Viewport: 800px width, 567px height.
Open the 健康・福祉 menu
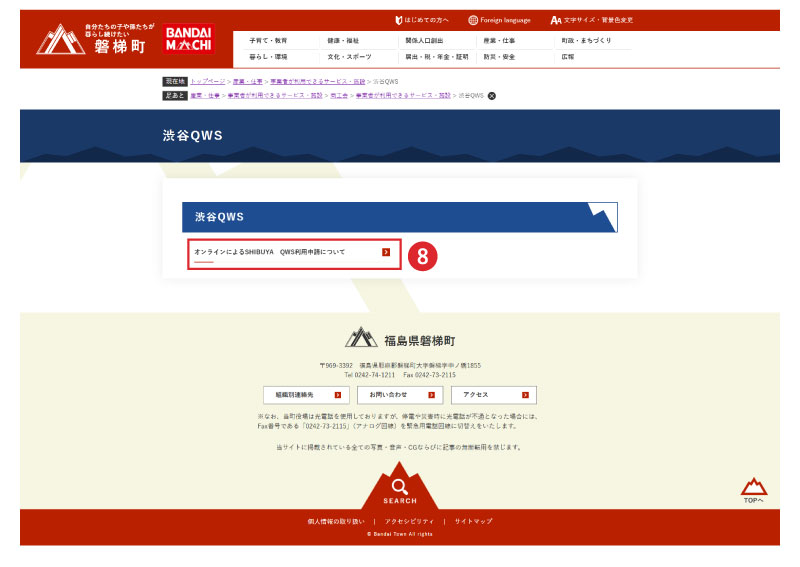pyautogui.click(x=342, y=41)
